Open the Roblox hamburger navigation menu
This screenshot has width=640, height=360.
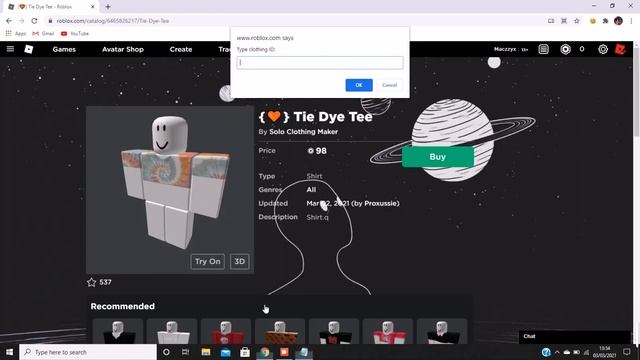pos(10,49)
